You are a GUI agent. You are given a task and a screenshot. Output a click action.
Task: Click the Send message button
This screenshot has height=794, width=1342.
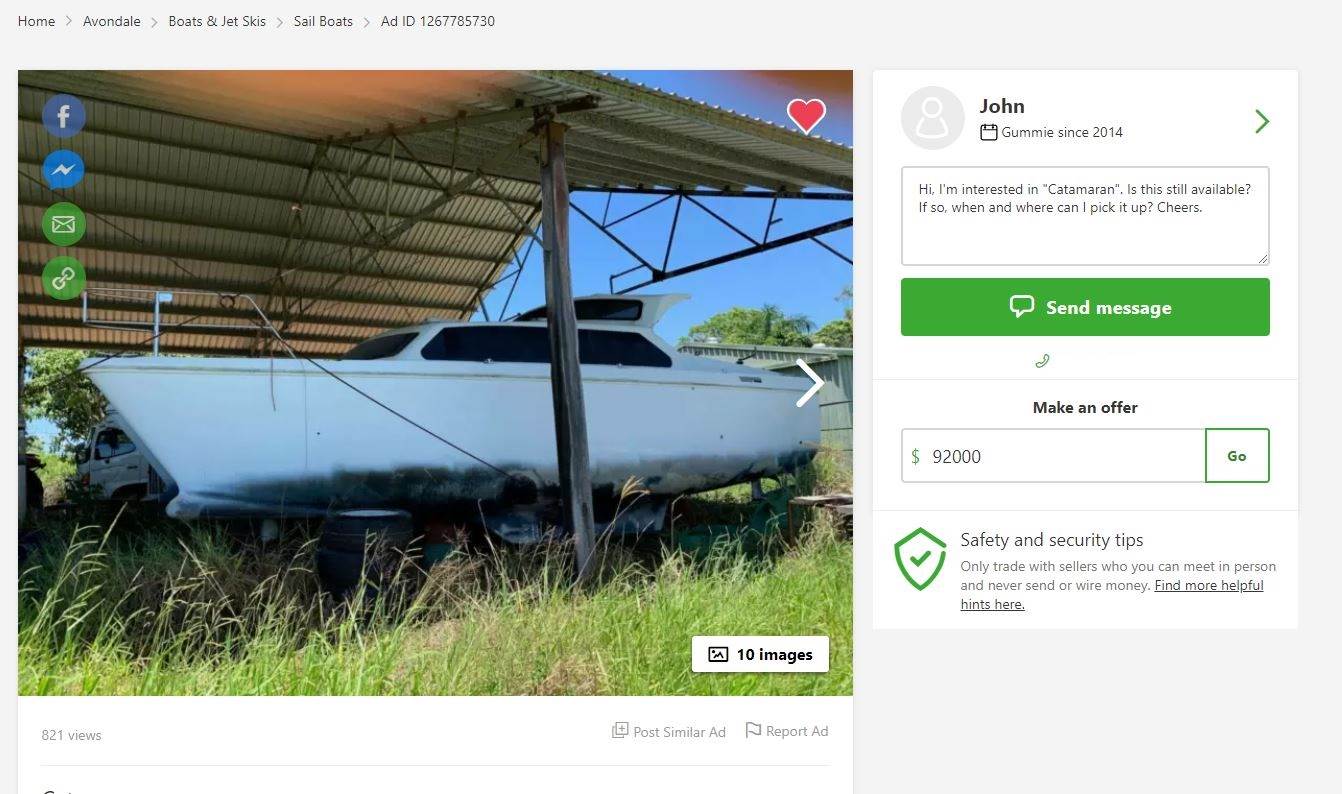[x=1085, y=307]
